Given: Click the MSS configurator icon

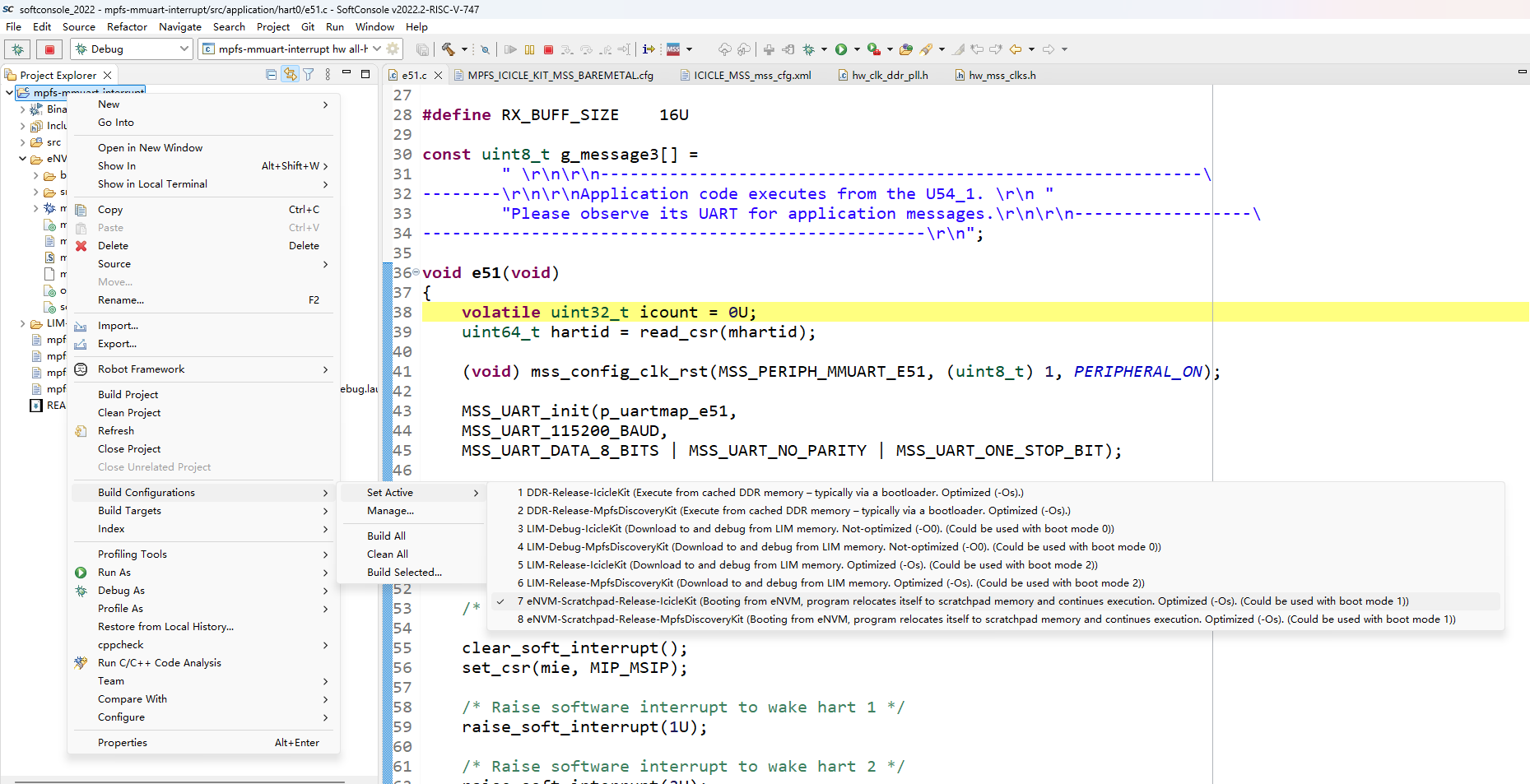Looking at the screenshot, I should [673, 49].
